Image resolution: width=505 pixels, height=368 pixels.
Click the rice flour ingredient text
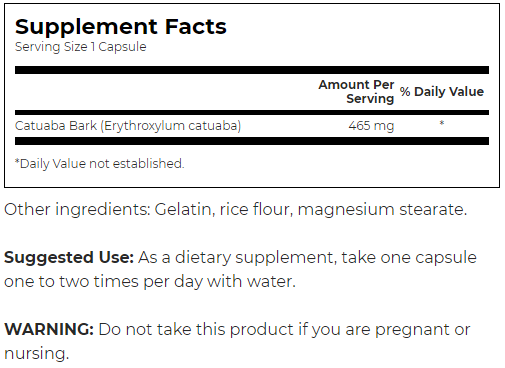256,210
